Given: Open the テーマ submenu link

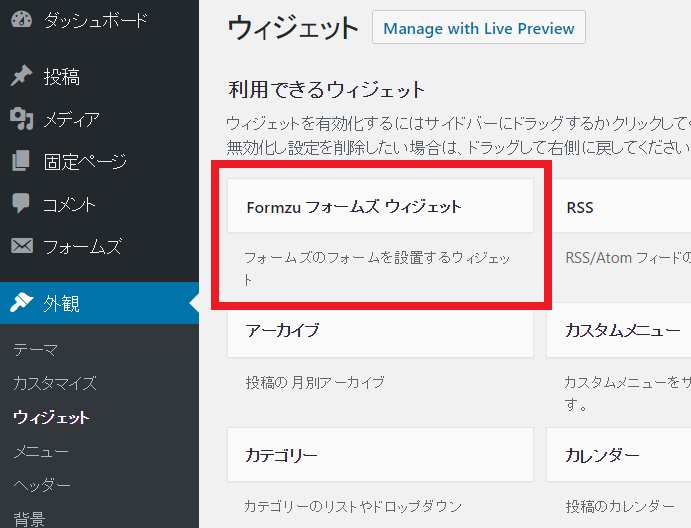Looking at the screenshot, I should pyautogui.click(x=35, y=350).
